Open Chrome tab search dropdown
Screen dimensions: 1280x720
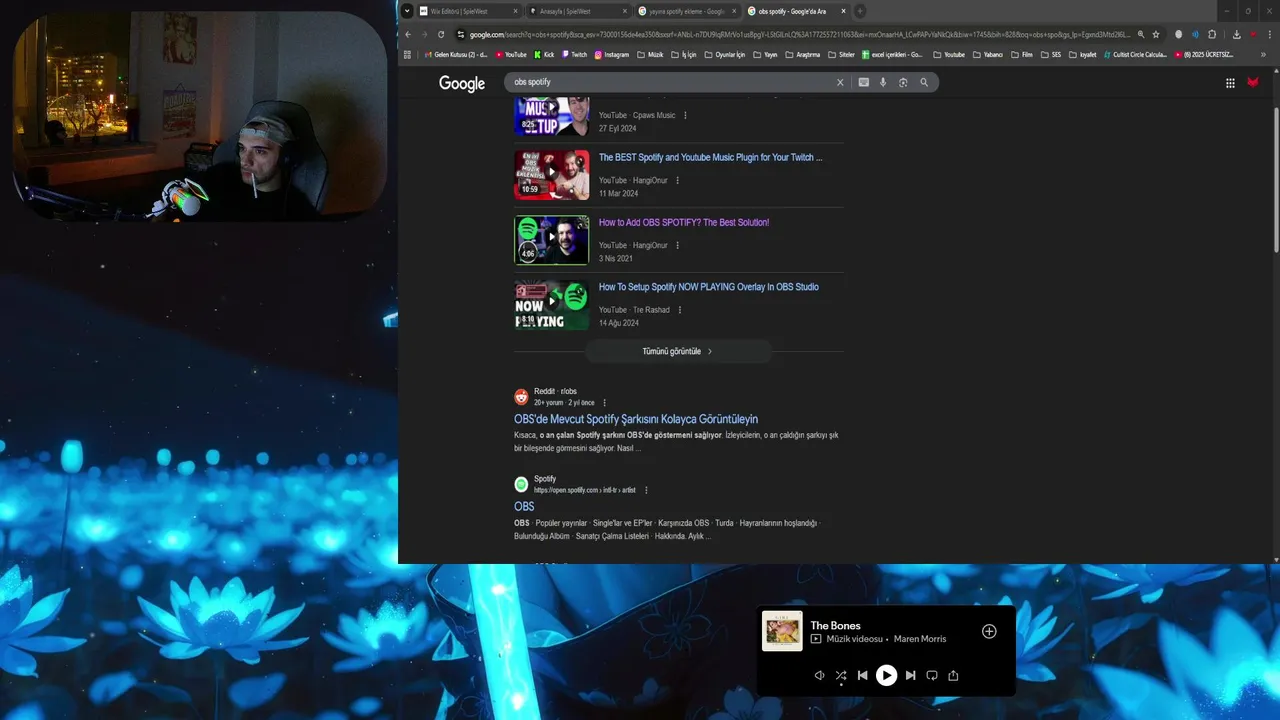point(407,11)
